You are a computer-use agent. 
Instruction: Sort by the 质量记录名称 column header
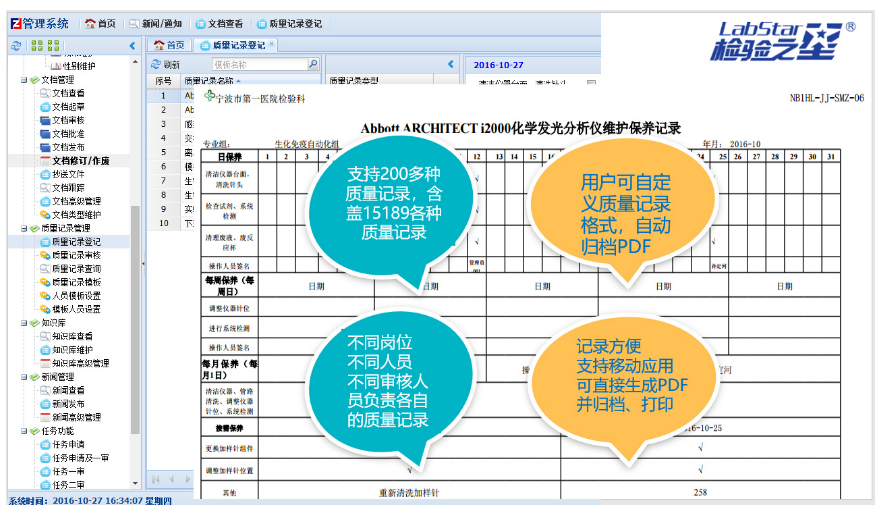tap(213, 81)
